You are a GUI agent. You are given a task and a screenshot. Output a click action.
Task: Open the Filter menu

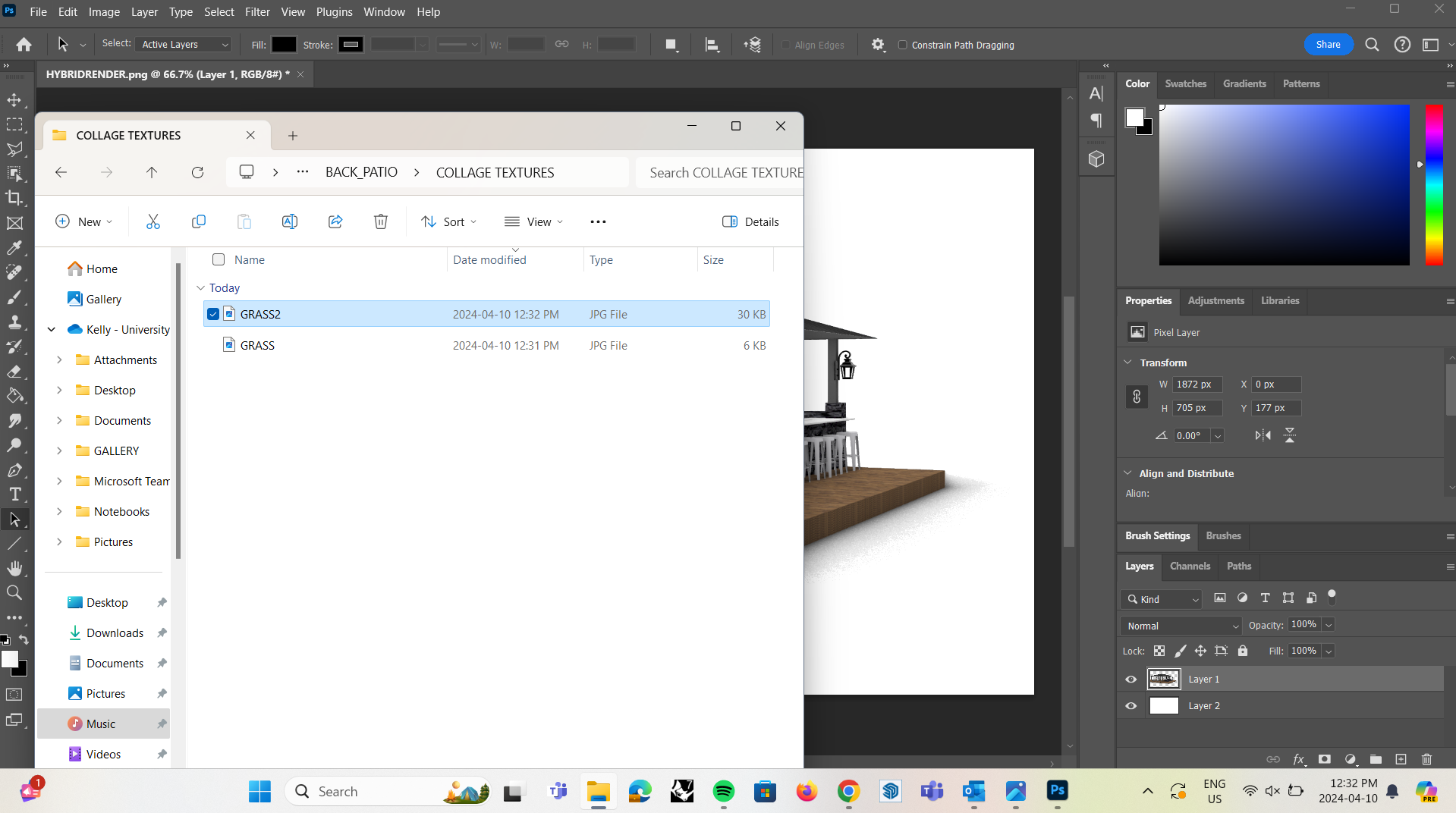(257, 11)
